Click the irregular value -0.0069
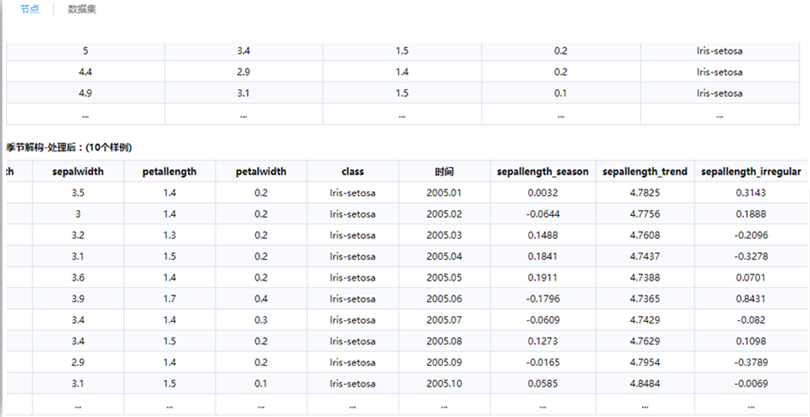This screenshot has width=810, height=417. [x=750, y=383]
